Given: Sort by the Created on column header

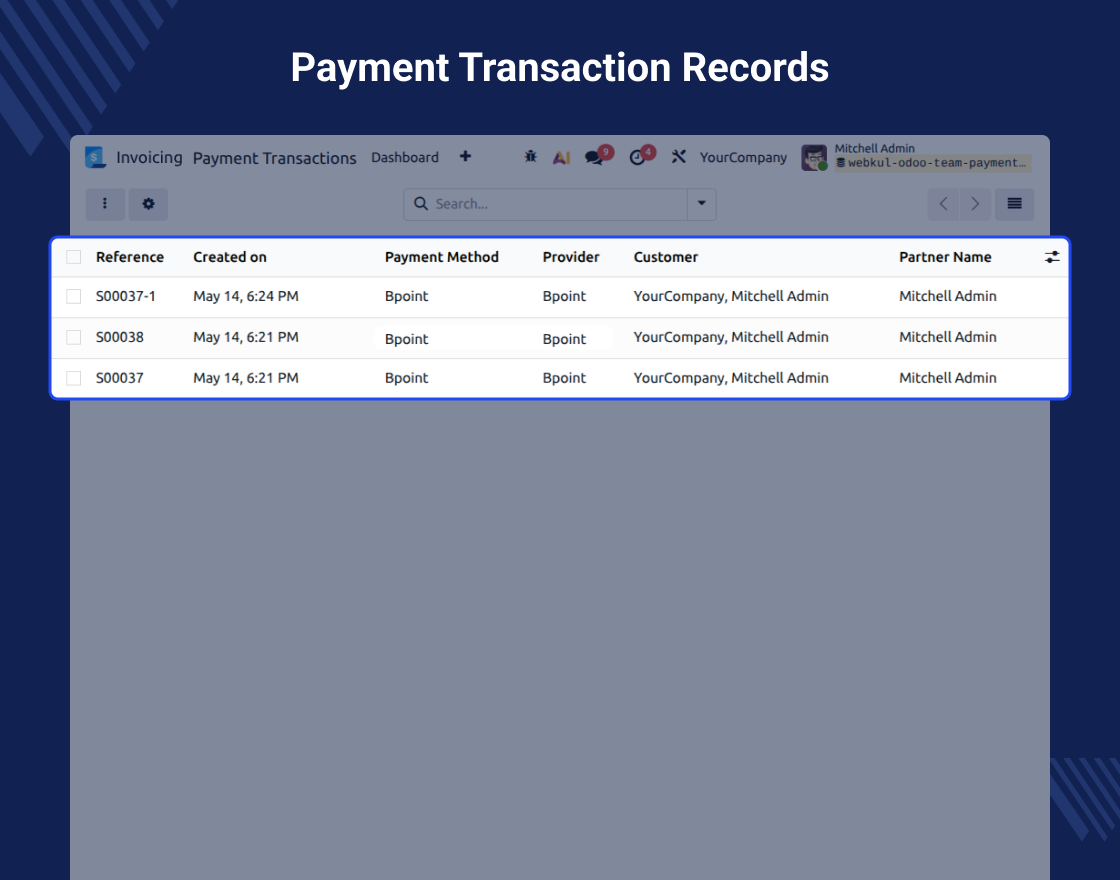Looking at the screenshot, I should 230,257.
